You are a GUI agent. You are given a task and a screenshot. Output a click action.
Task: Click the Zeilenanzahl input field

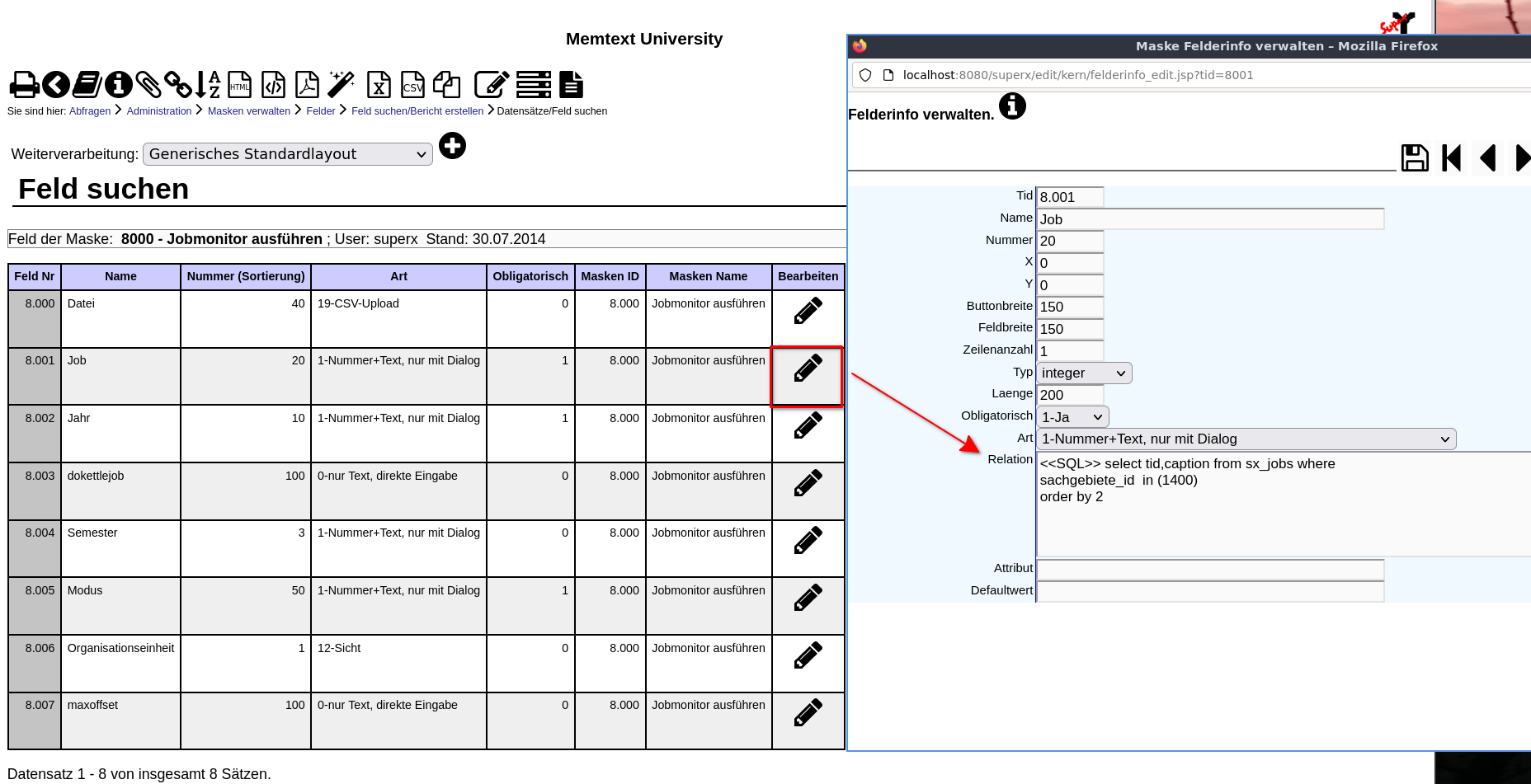click(1070, 351)
